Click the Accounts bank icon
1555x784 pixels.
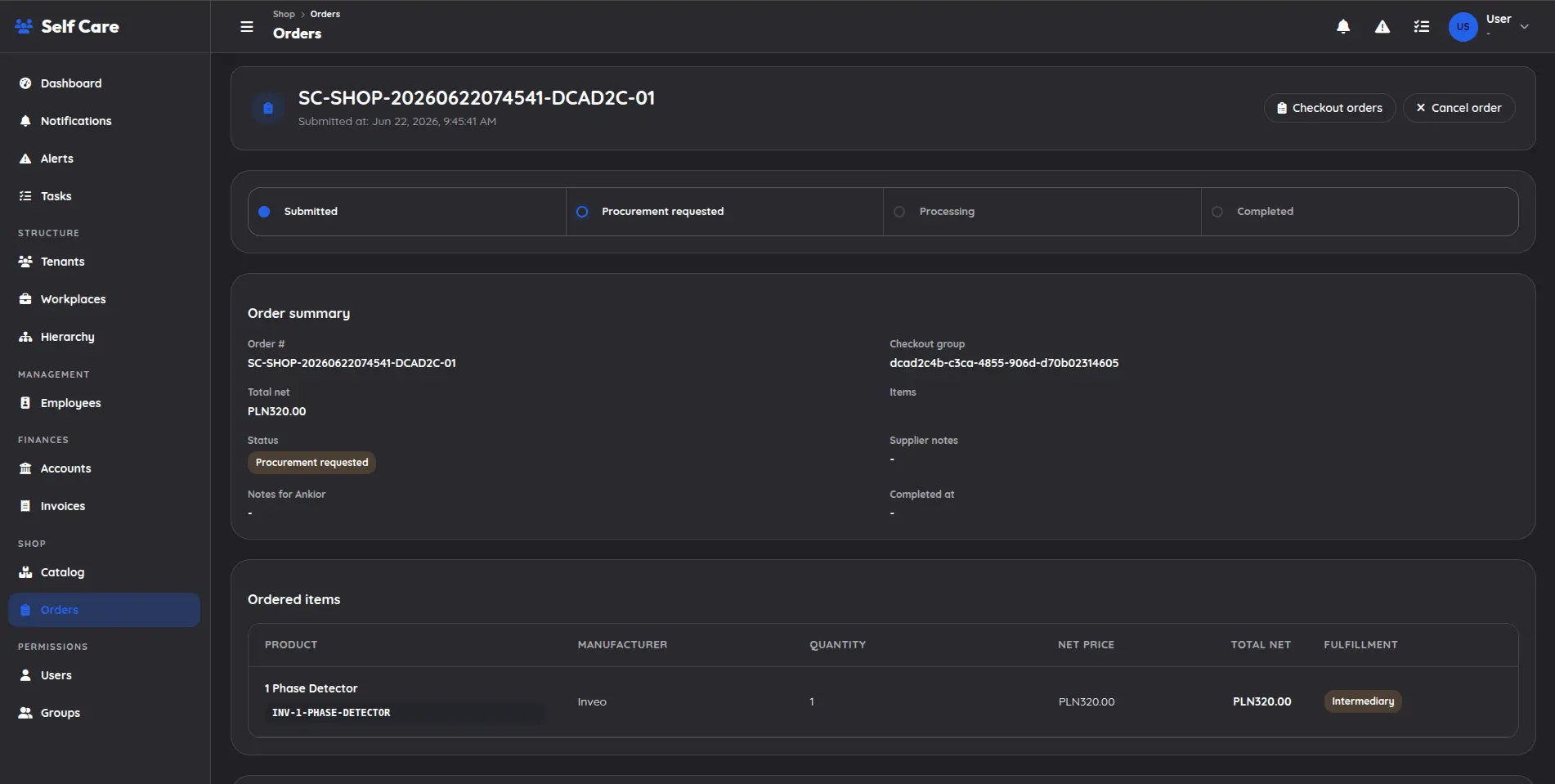25,468
